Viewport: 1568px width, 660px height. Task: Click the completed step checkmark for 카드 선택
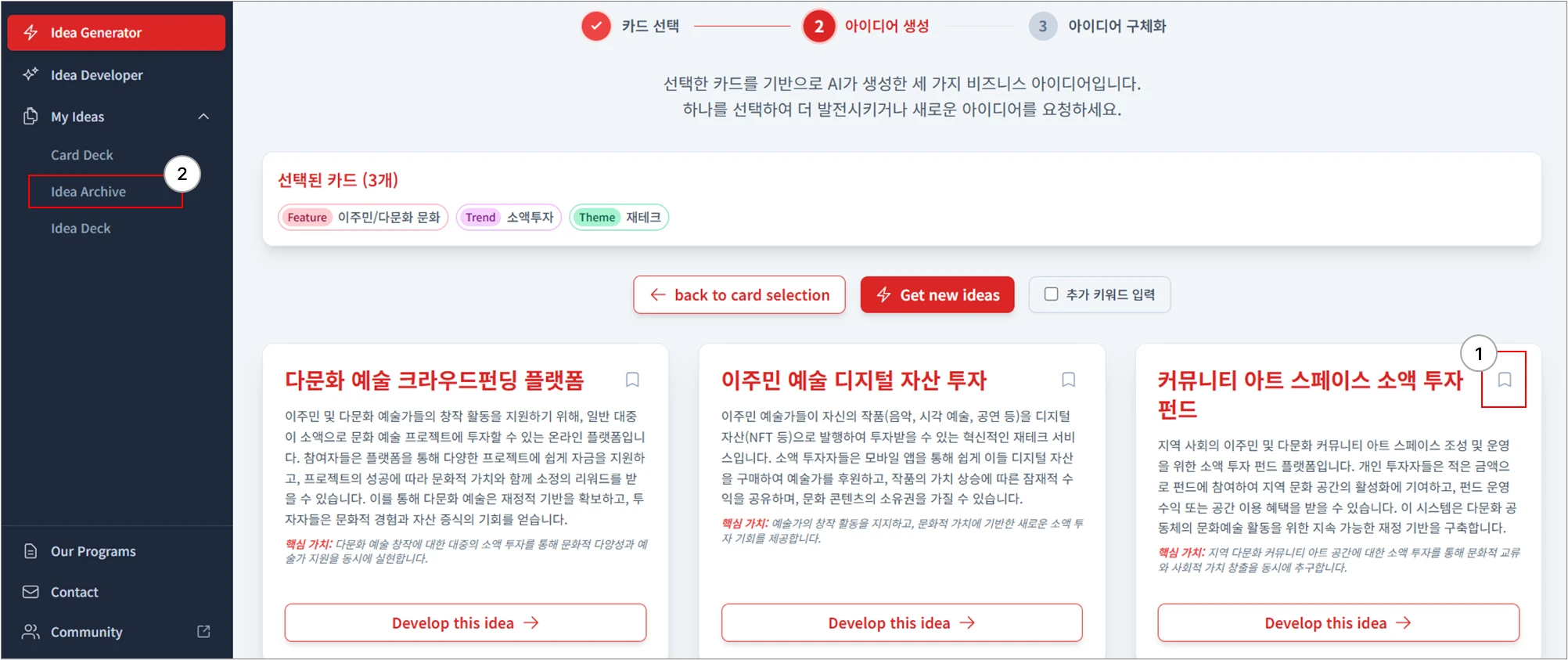[596, 26]
